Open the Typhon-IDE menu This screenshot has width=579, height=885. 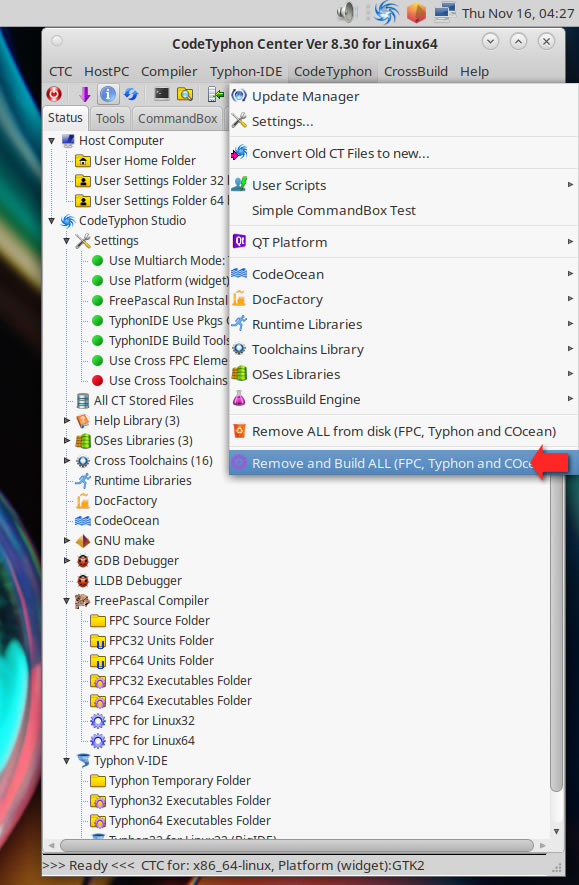tap(246, 72)
